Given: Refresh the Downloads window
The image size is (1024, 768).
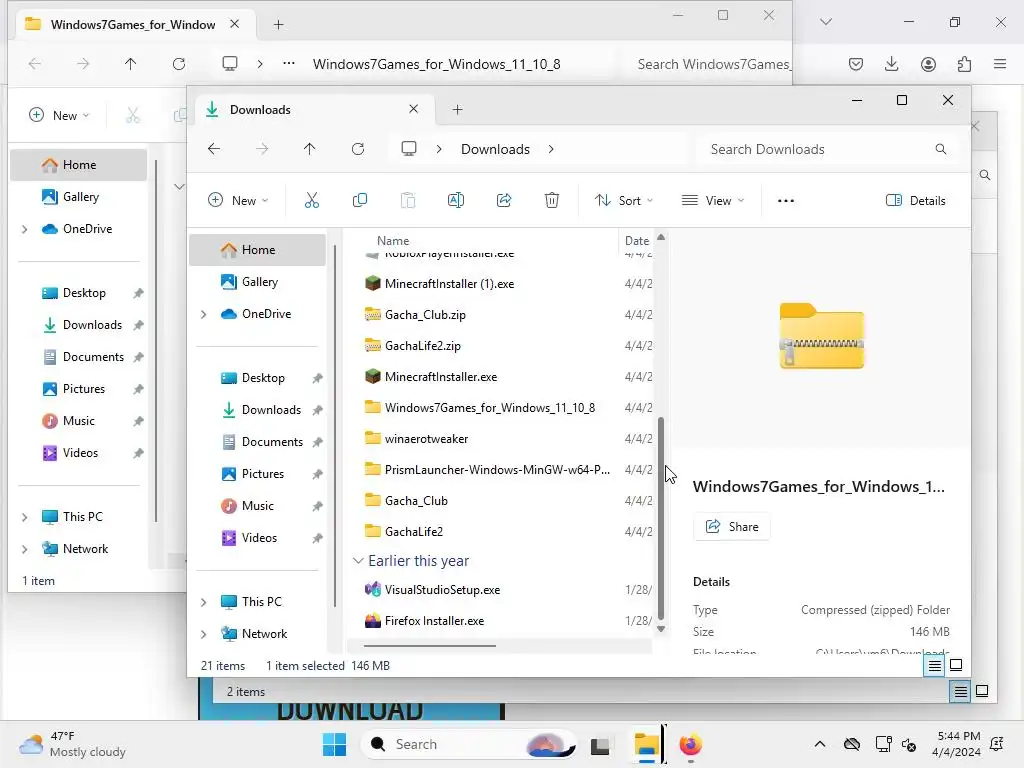Looking at the screenshot, I should point(358,149).
